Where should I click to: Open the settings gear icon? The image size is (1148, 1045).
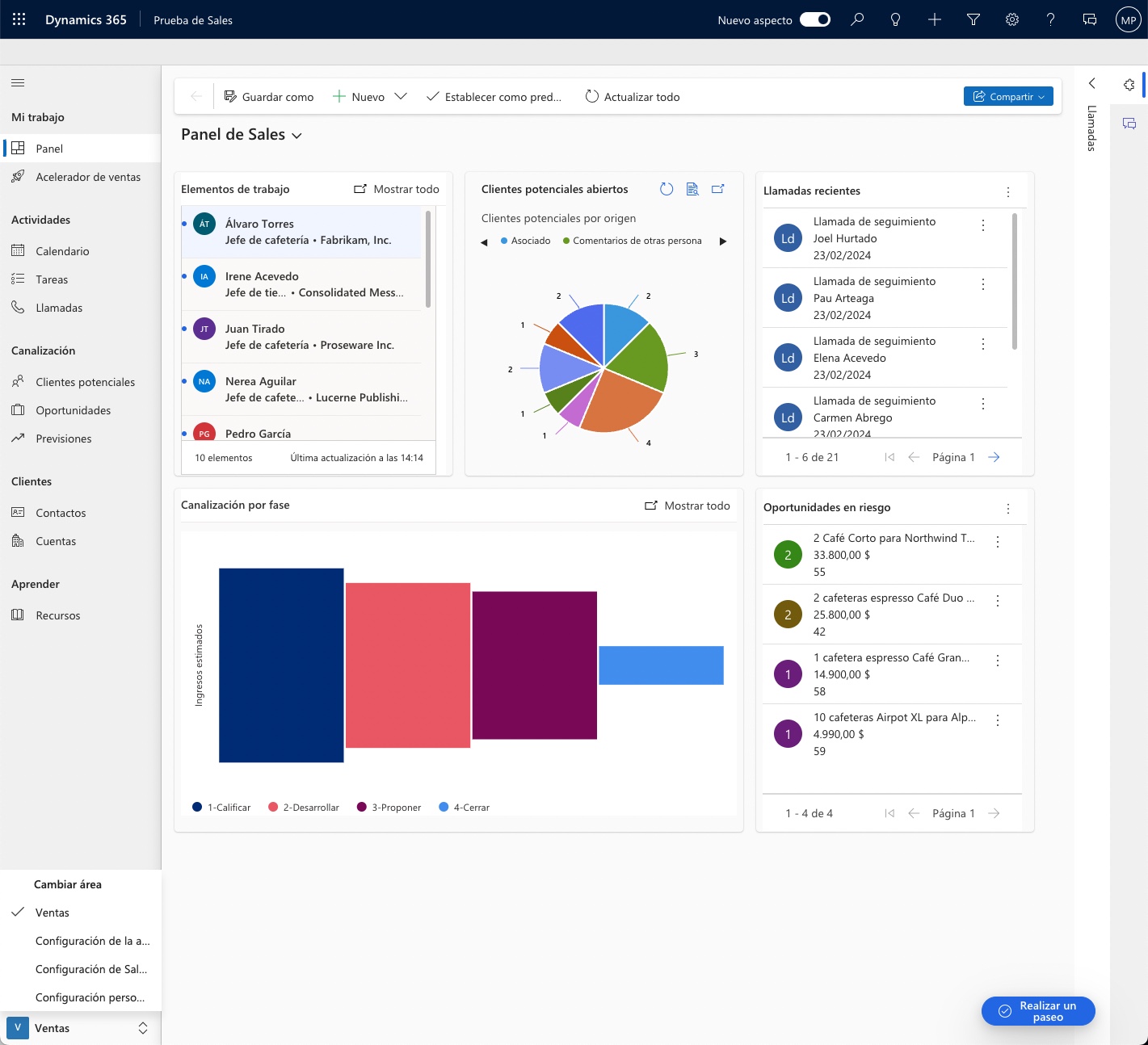click(1011, 19)
